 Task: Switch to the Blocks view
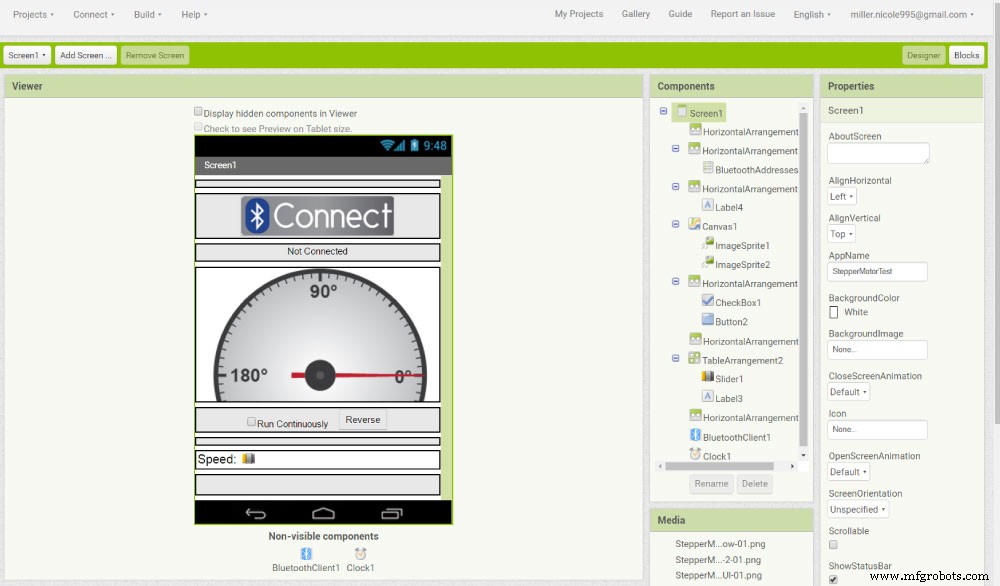click(966, 55)
